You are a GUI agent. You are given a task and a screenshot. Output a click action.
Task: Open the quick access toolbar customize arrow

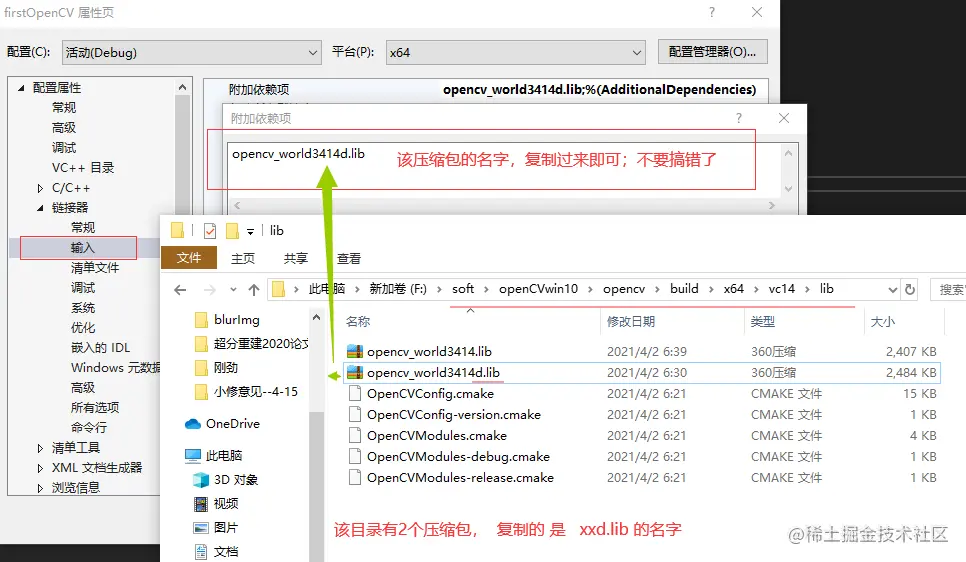click(x=250, y=232)
